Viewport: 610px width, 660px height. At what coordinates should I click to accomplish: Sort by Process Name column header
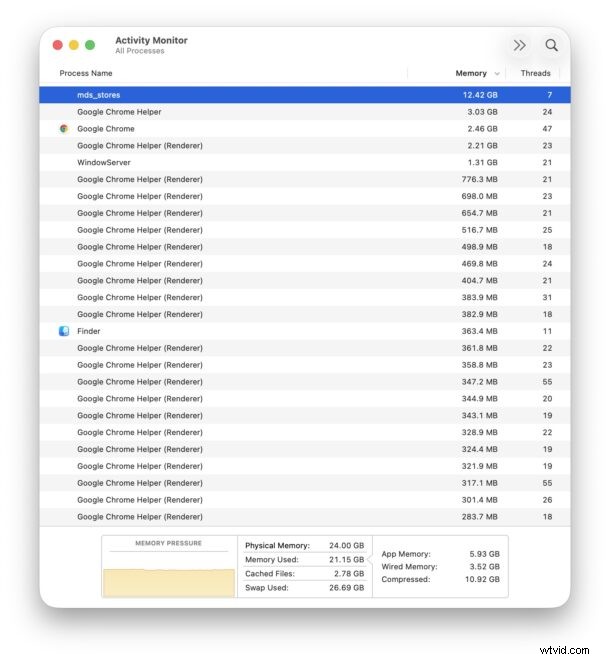pyautogui.click(x=86, y=73)
